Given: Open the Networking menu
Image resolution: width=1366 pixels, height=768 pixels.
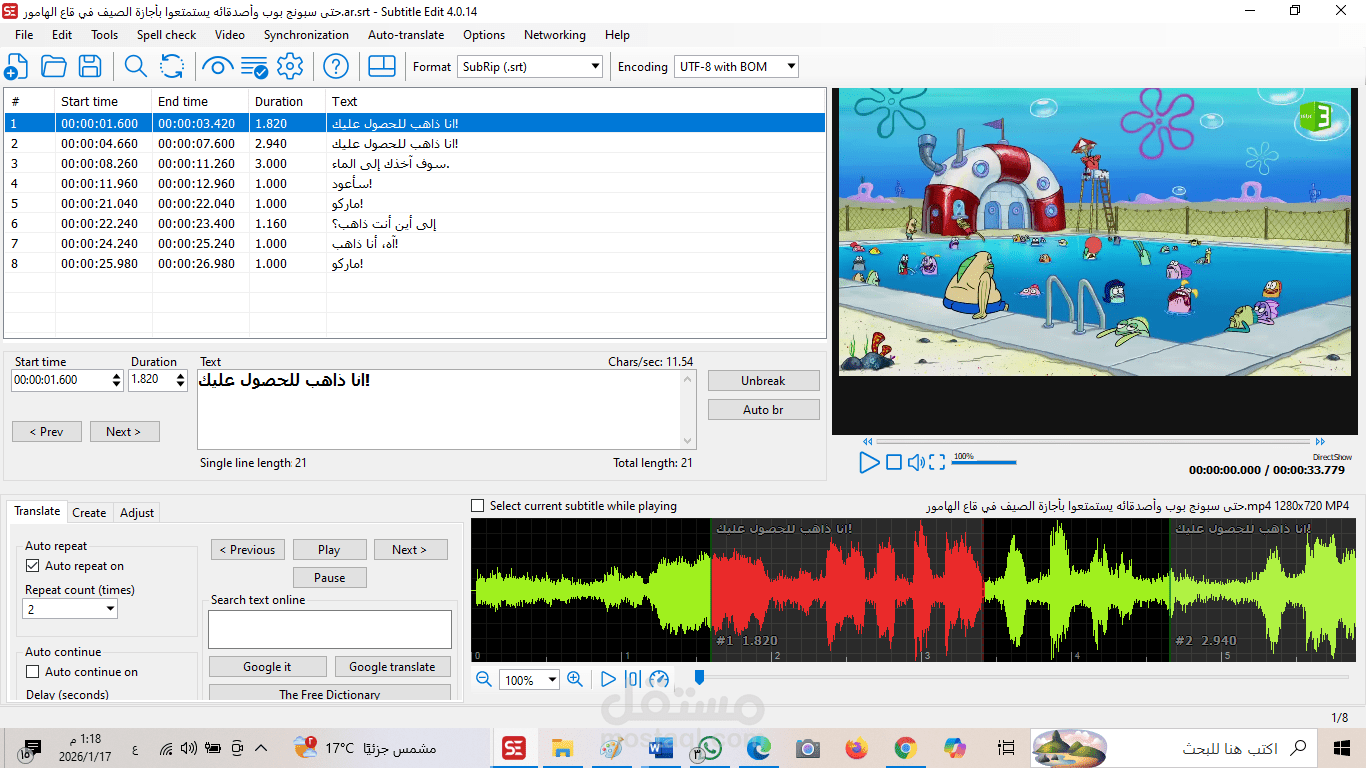Looking at the screenshot, I should [x=555, y=34].
